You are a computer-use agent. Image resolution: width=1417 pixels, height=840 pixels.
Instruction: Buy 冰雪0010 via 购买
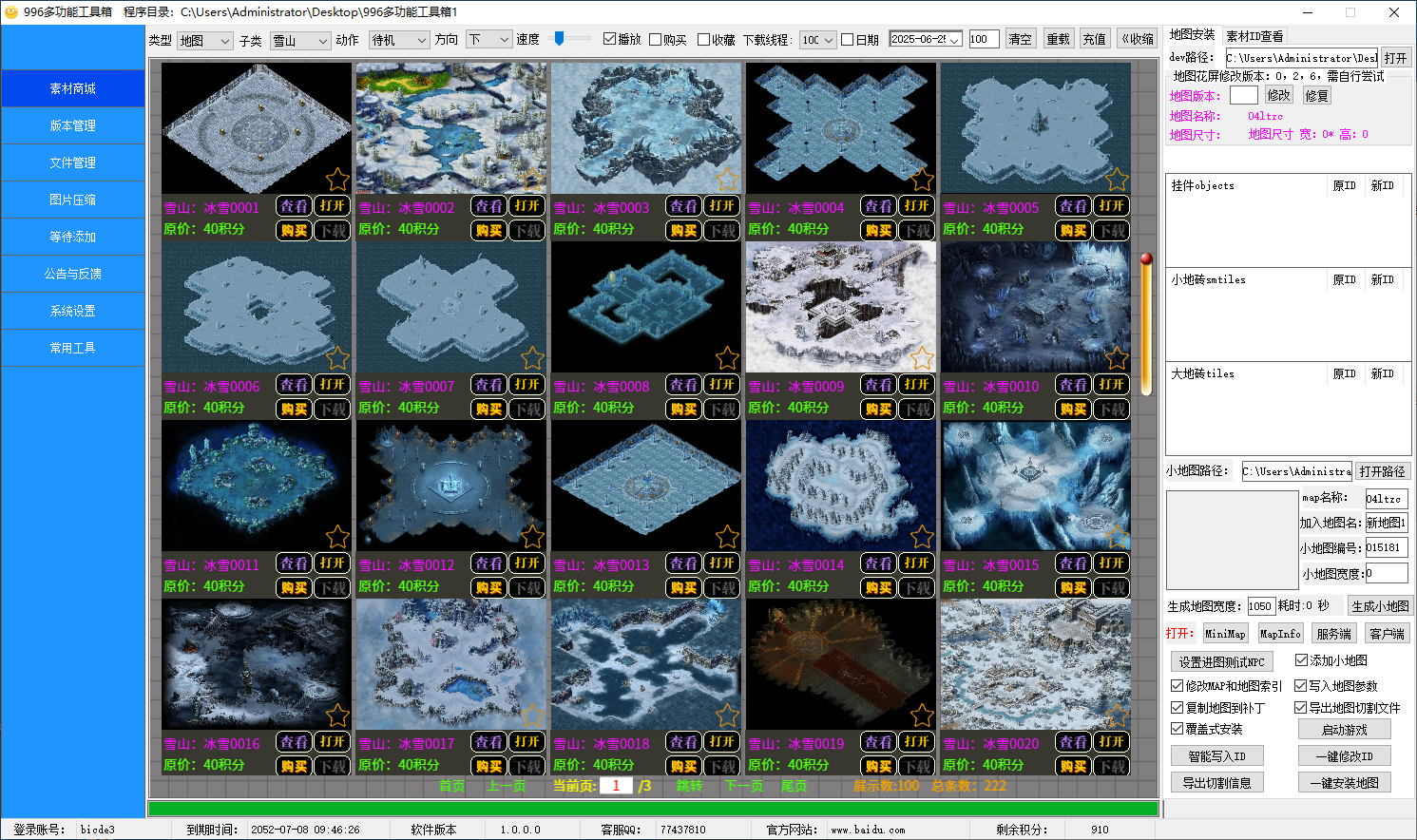[x=1073, y=409]
